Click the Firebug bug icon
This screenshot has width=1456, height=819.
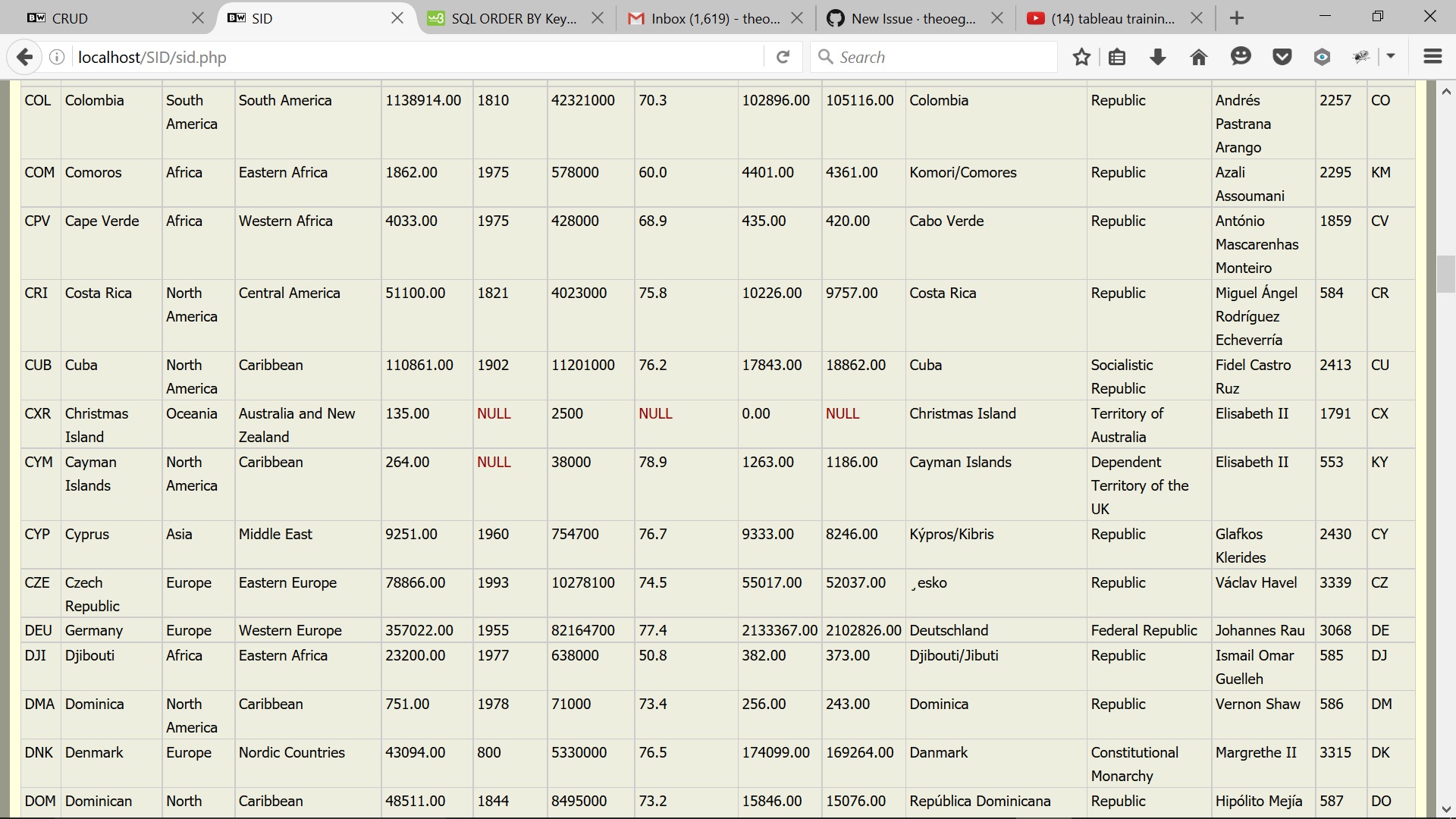point(1362,57)
